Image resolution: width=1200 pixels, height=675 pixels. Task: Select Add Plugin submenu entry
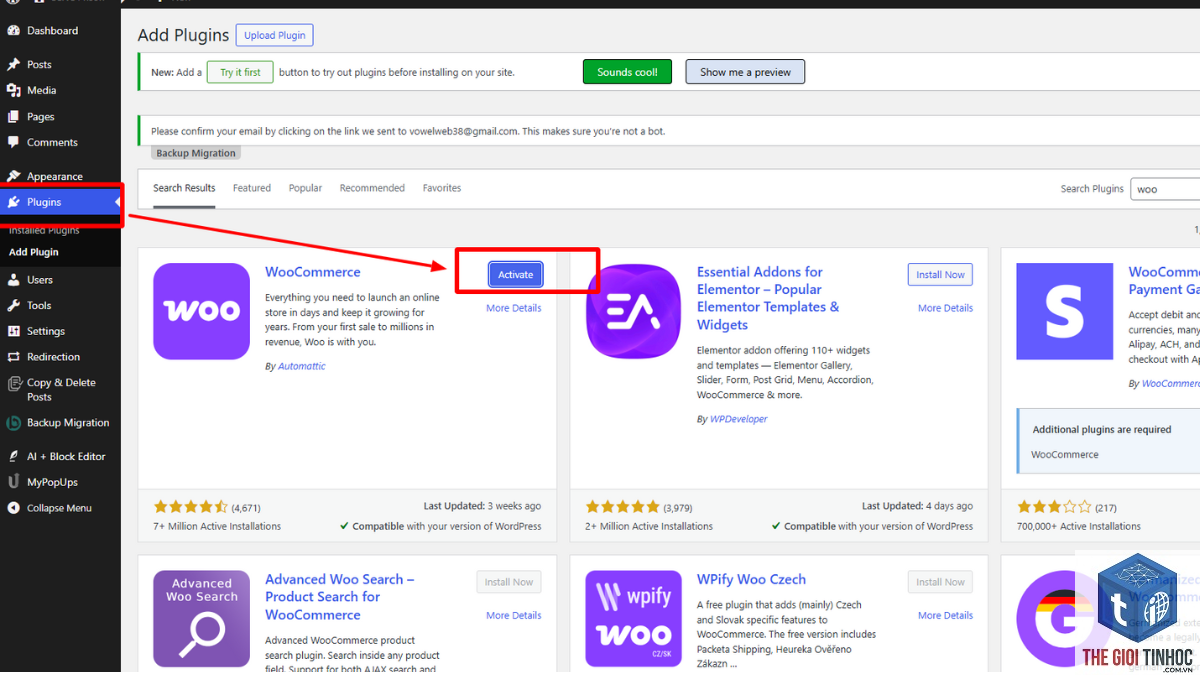tap(34, 252)
